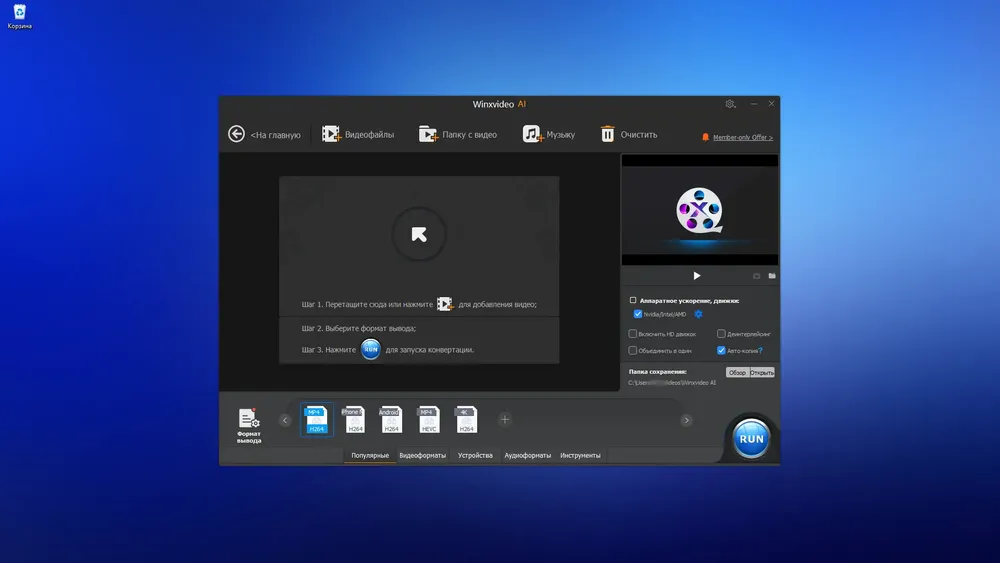1000x563 pixels.
Task: Add video files with Видеофайлы icon
Action: coord(331,134)
